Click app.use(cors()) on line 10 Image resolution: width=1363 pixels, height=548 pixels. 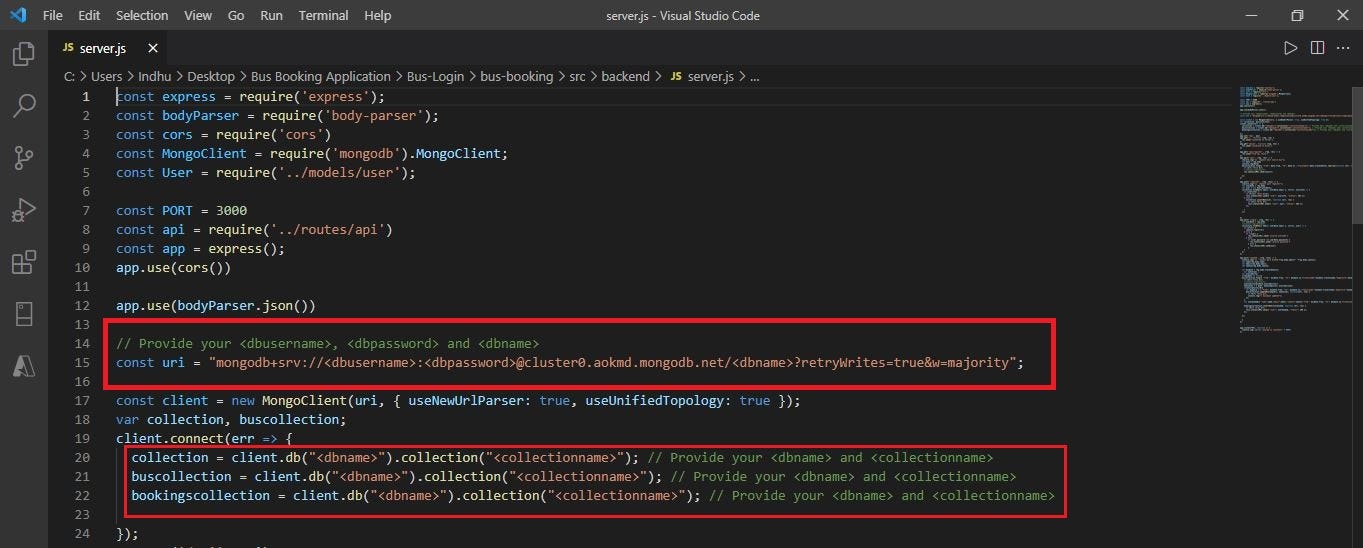[174, 267]
